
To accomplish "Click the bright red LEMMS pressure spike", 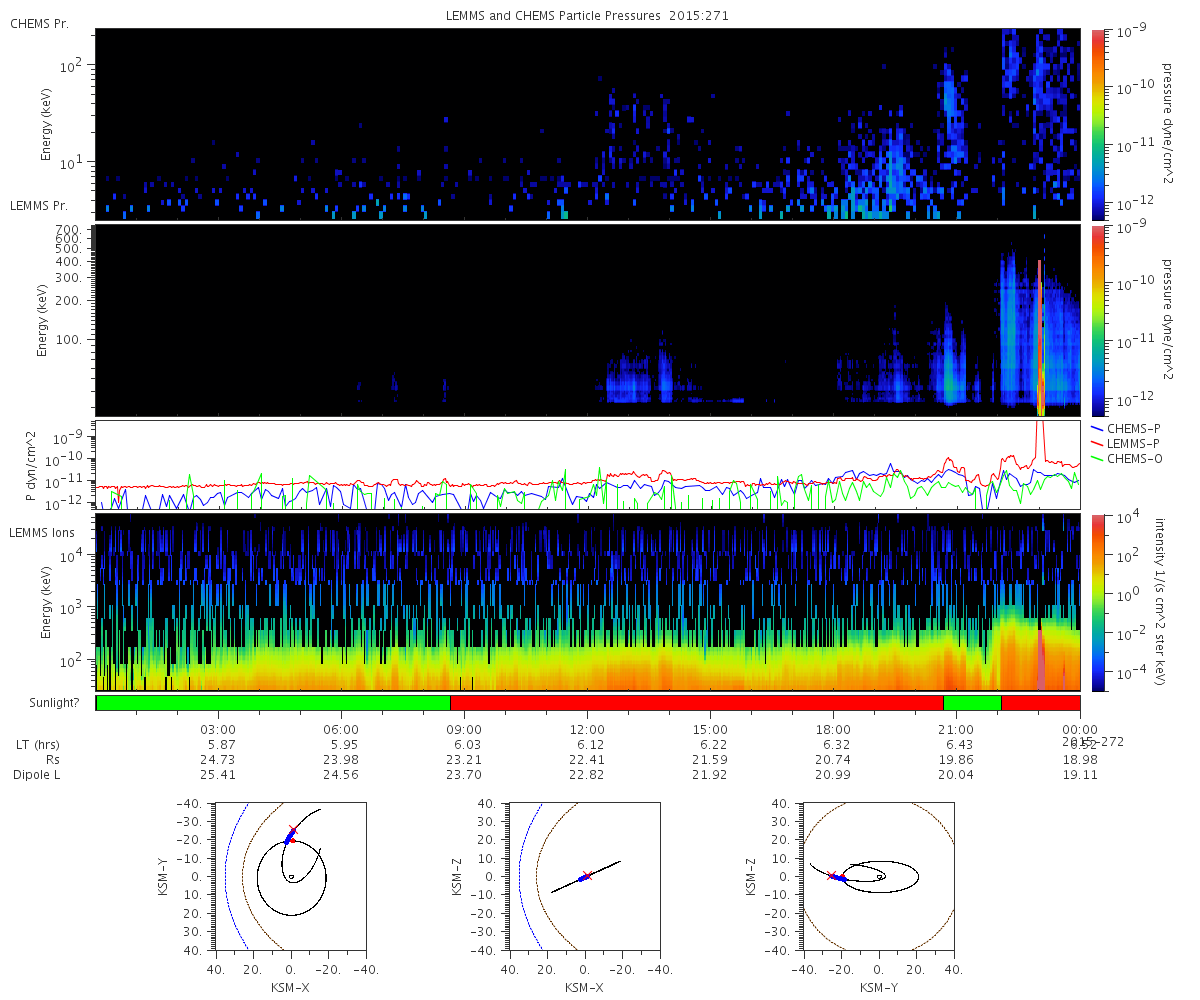I will 1040,335.
